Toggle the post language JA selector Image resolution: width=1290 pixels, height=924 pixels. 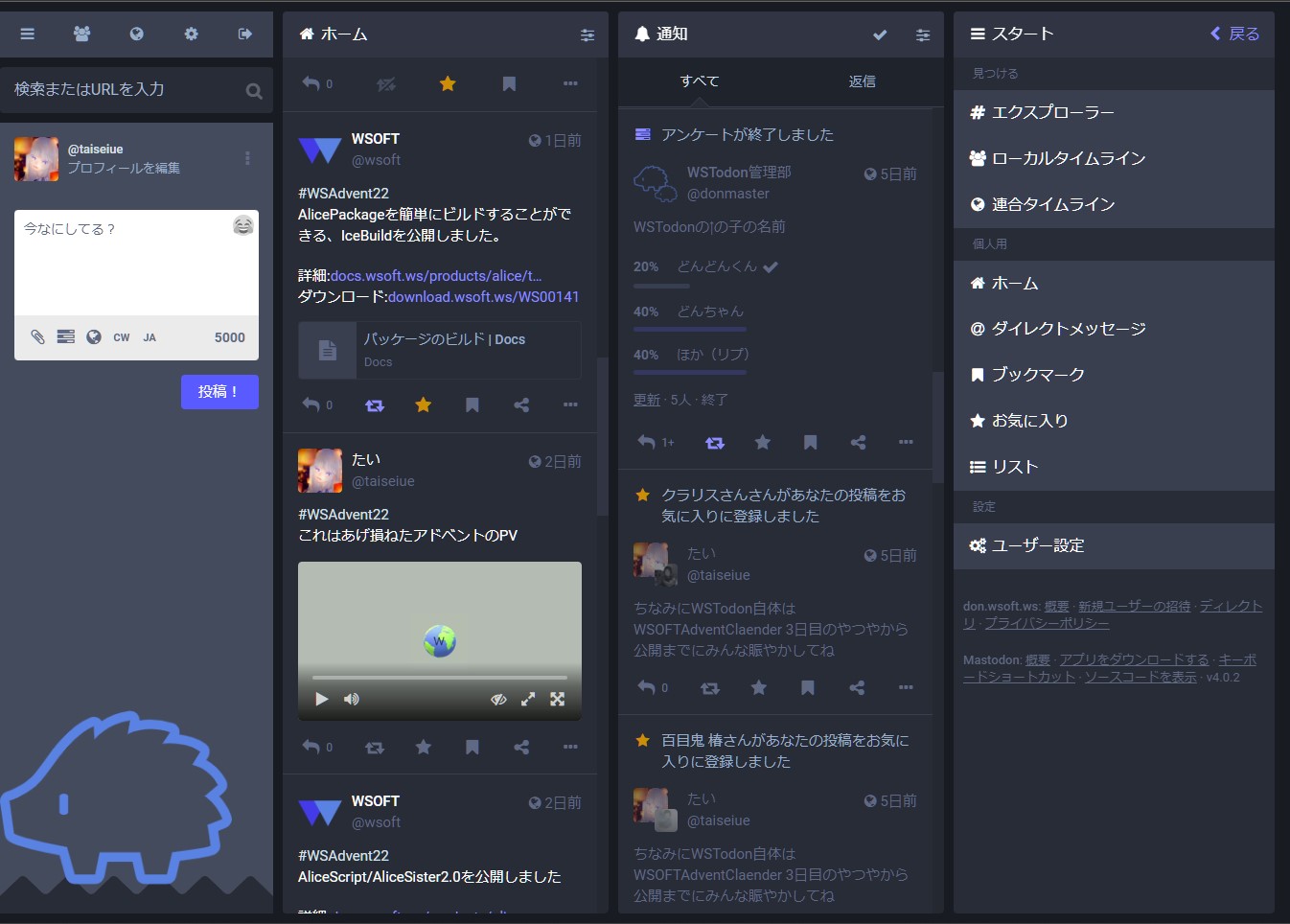150,336
